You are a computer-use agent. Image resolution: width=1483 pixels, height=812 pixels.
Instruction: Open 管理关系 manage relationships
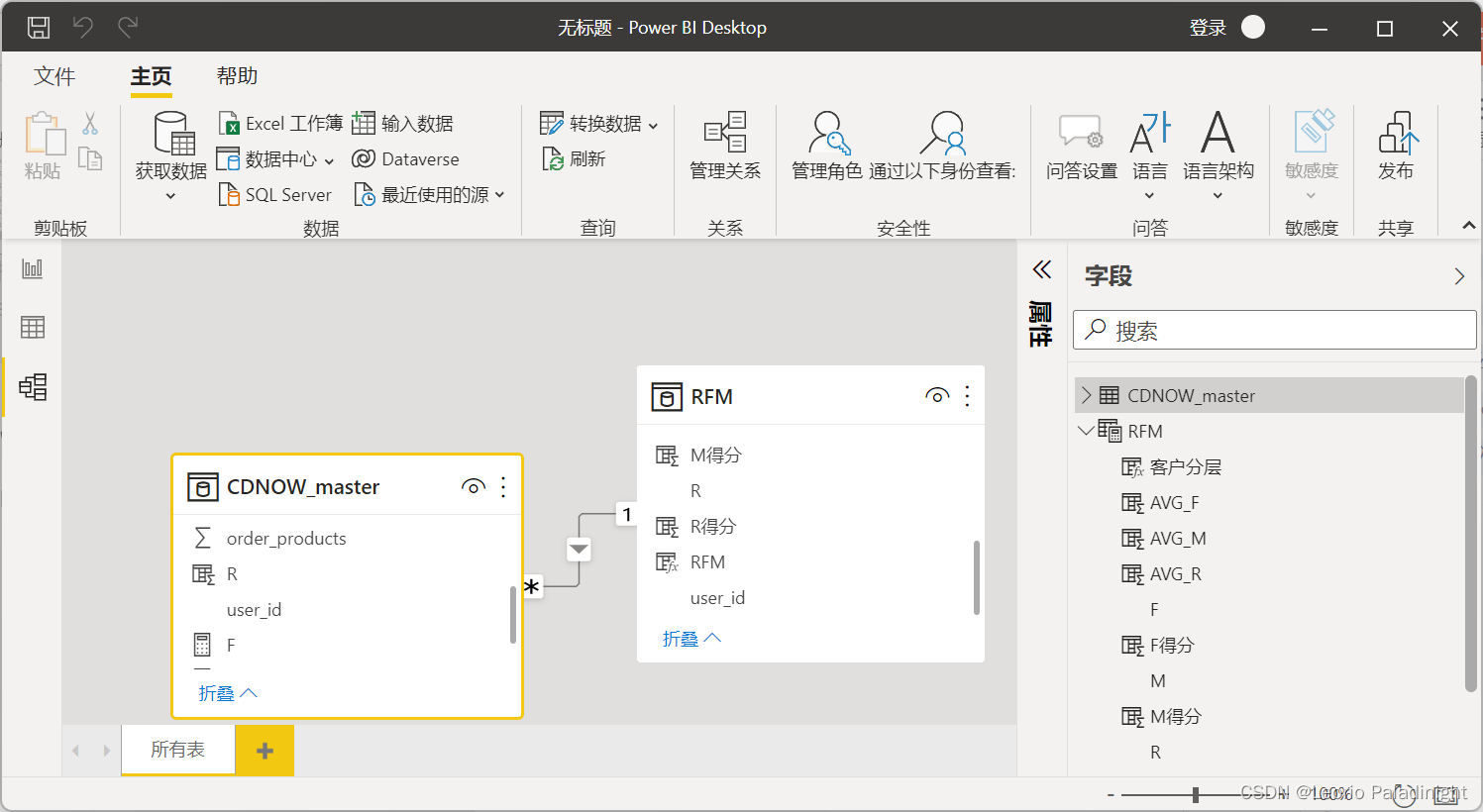click(x=725, y=146)
